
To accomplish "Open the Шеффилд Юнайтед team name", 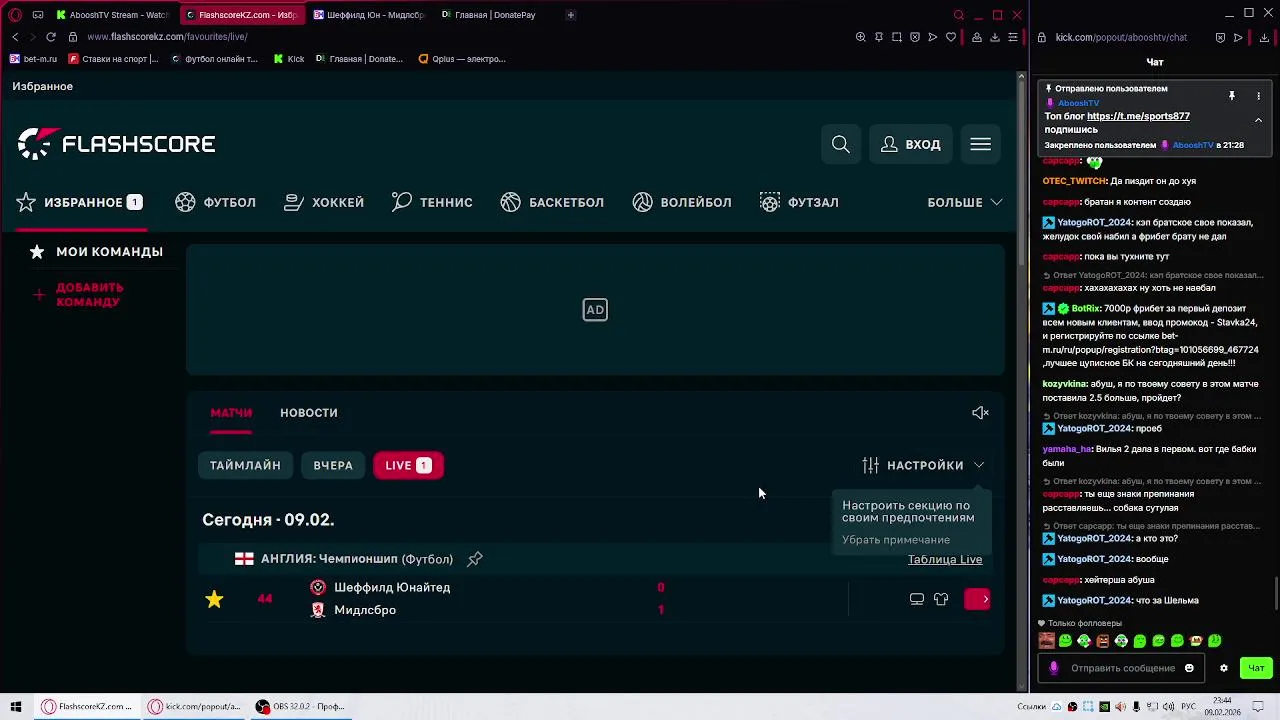I will click(392, 588).
